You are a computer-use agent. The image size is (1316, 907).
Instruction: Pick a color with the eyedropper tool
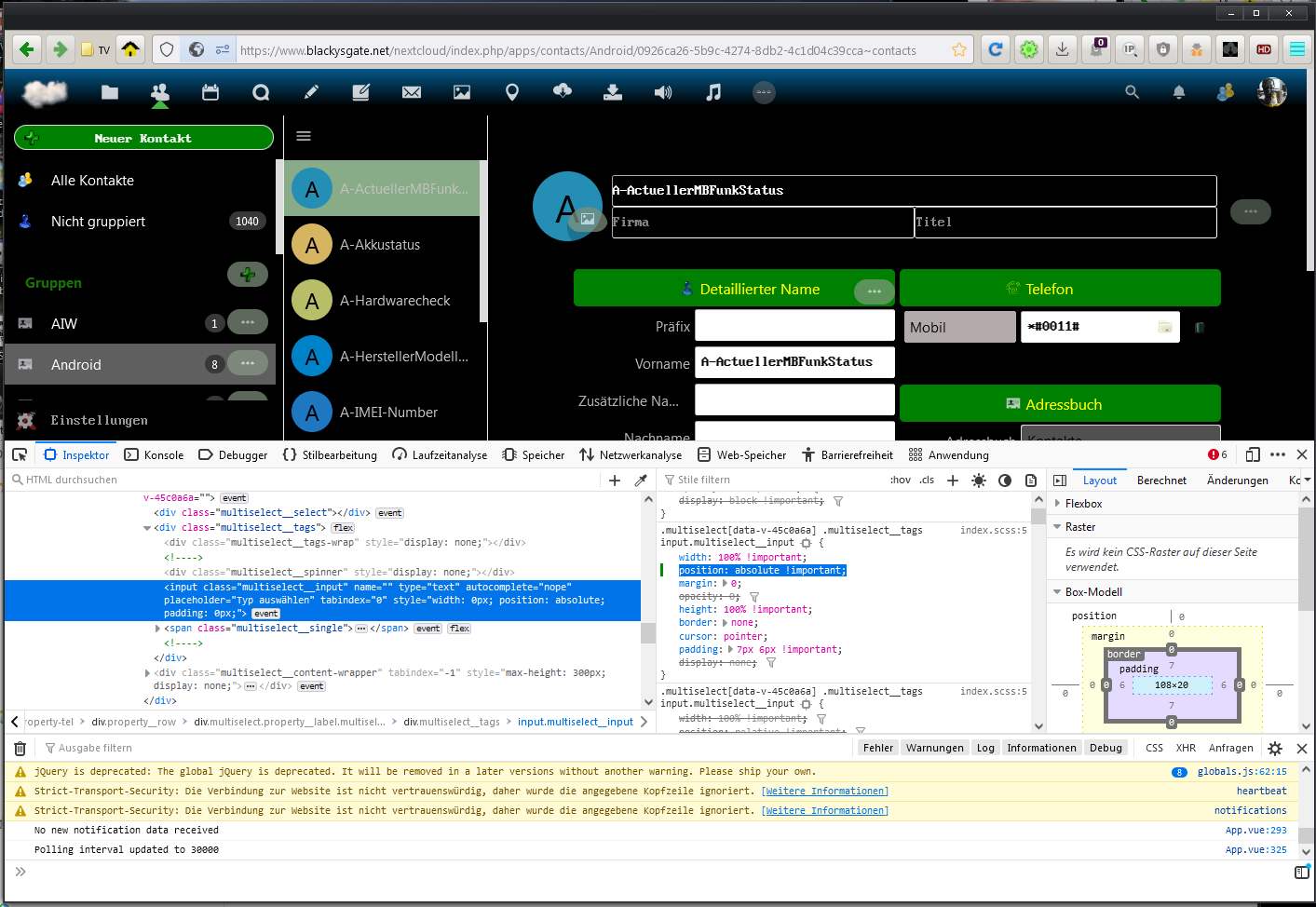[x=641, y=480]
